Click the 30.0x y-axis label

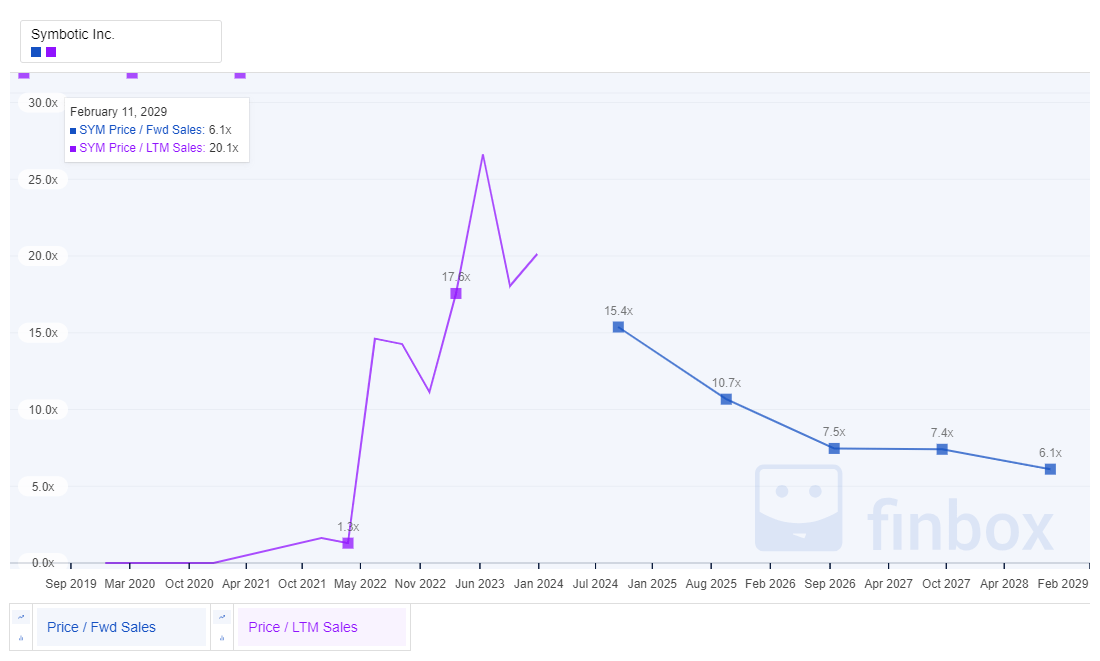pos(41,103)
